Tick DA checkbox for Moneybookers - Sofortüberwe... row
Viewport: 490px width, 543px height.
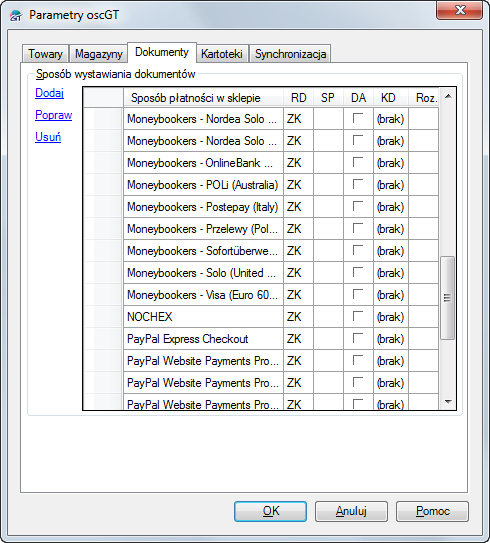[358, 250]
